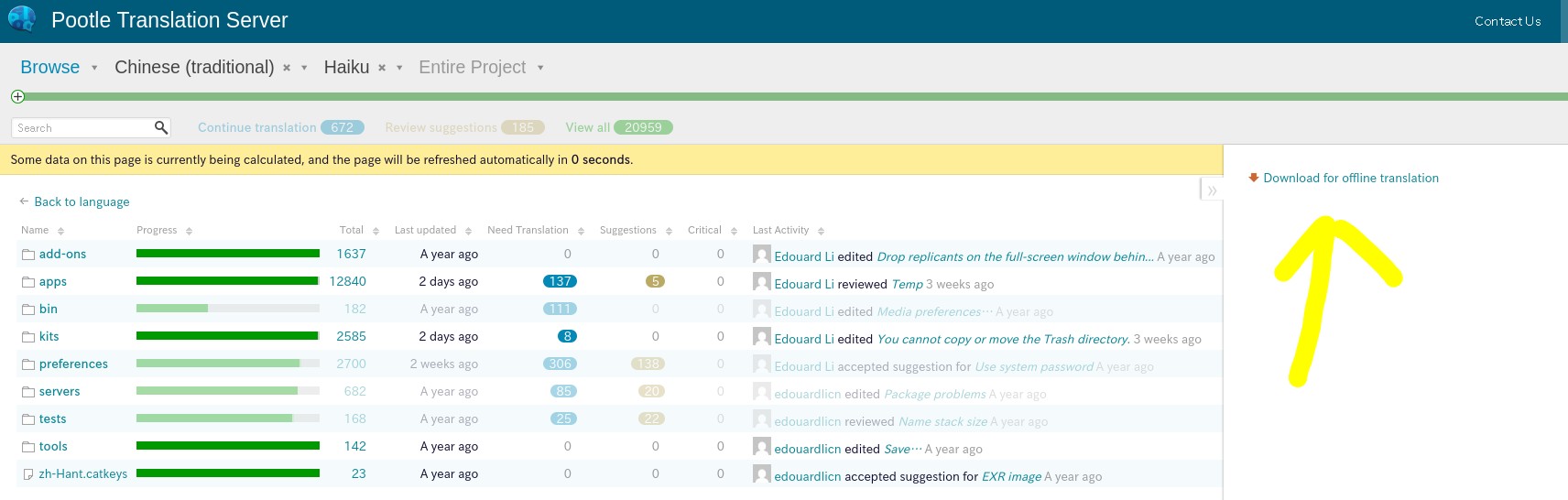Clear the Haiku project selection
This screenshot has width=1568, height=500.
[x=382, y=68]
